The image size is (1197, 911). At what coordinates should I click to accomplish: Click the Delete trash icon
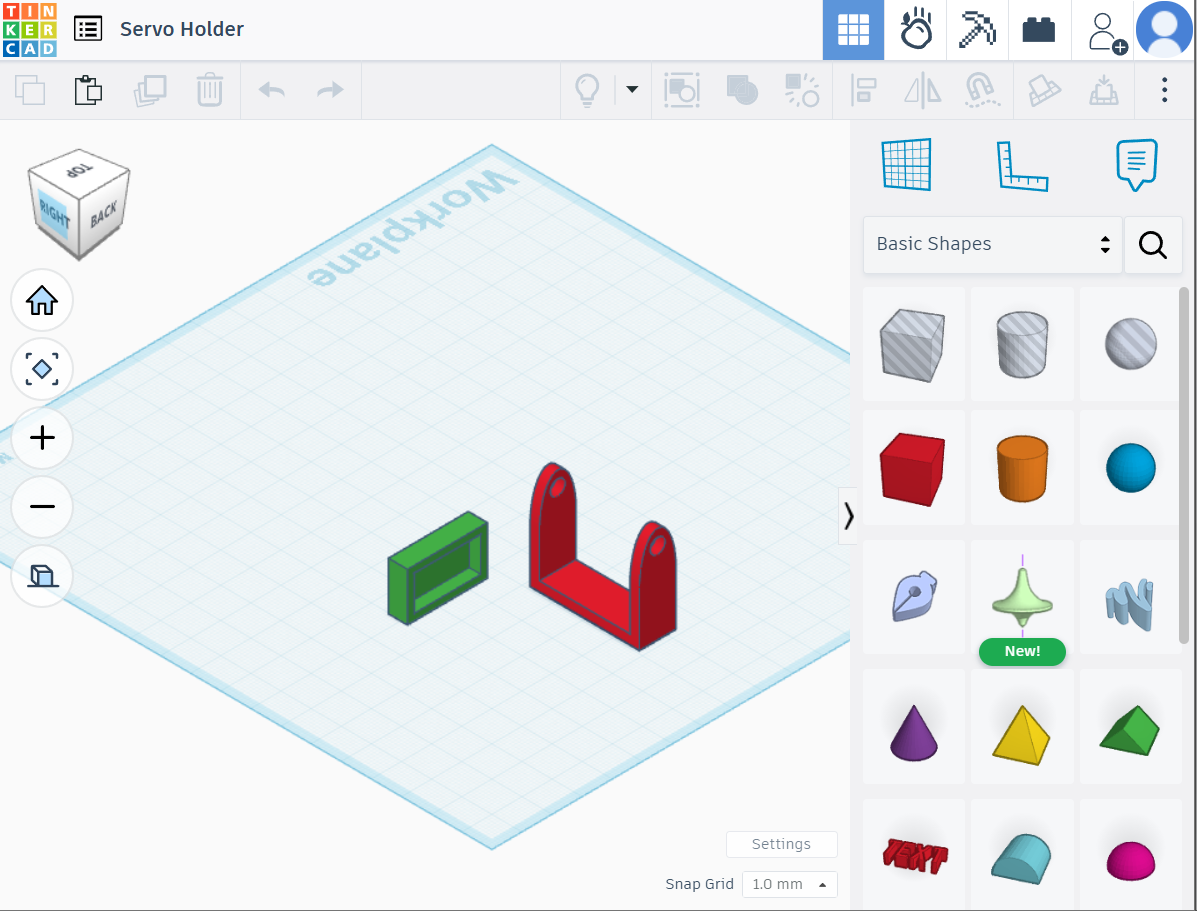pyautogui.click(x=210, y=90)
